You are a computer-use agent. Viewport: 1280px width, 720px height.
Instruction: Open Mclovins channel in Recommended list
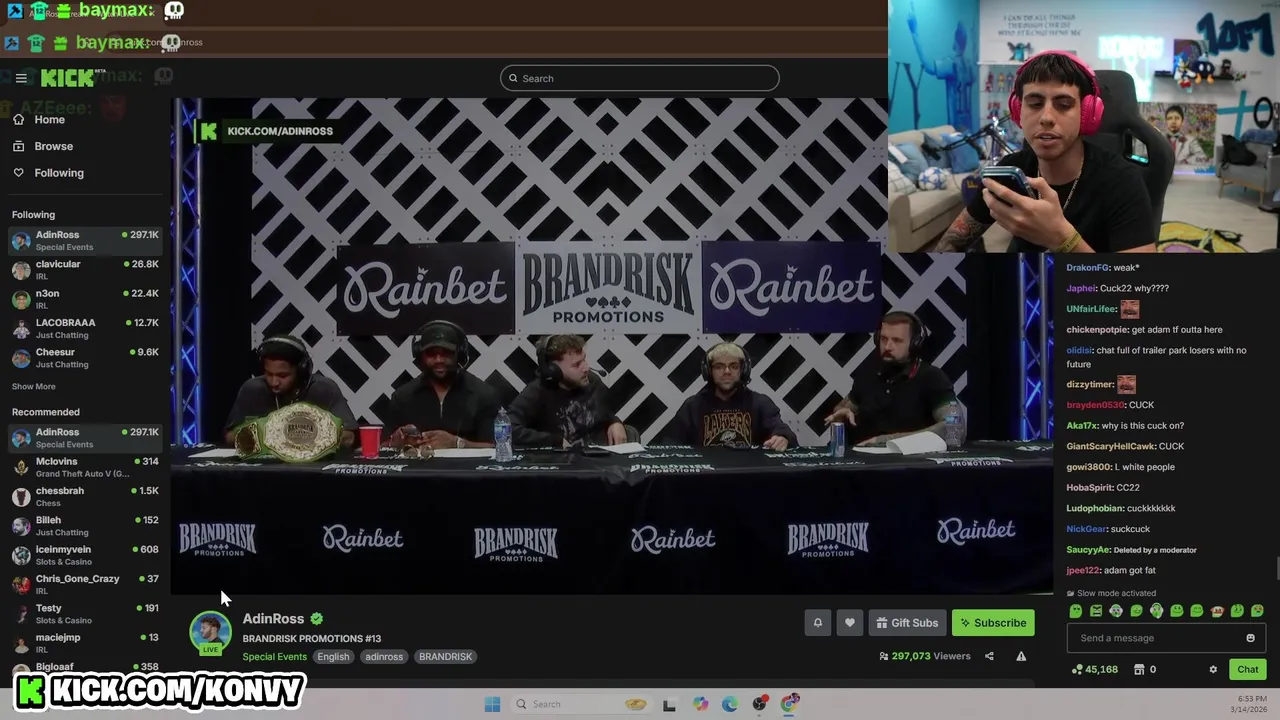[85, 467]
